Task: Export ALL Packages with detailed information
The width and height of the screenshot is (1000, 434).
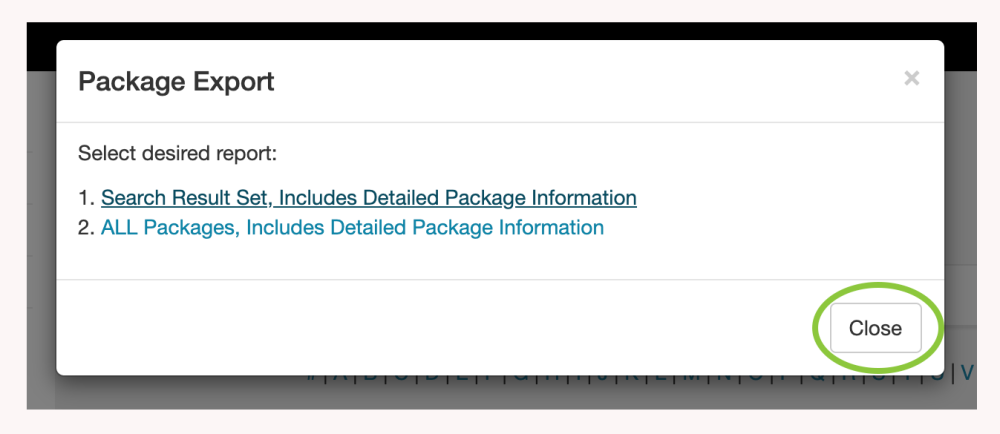Action: 352,228
